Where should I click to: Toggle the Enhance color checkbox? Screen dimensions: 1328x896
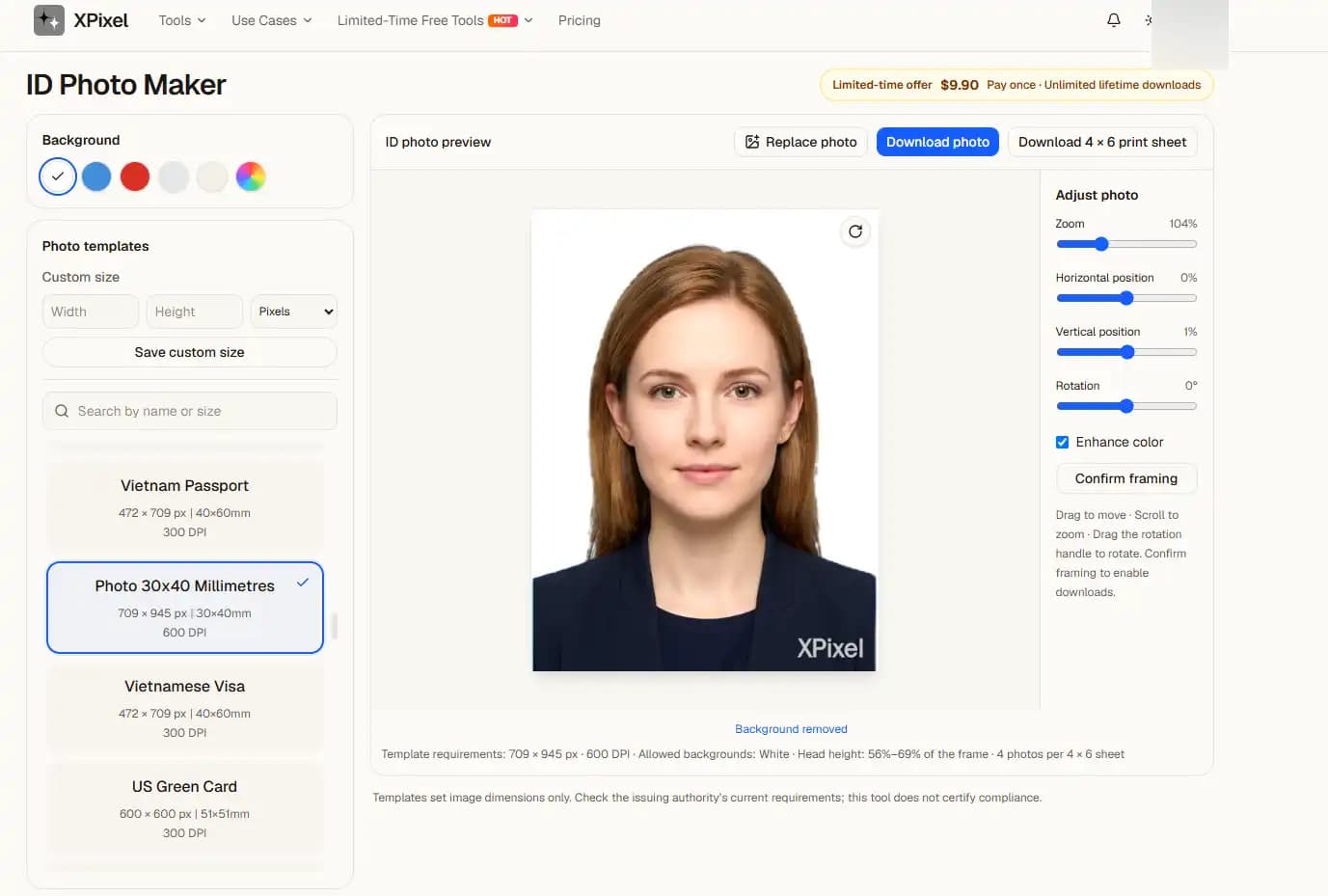[1062, 442]
